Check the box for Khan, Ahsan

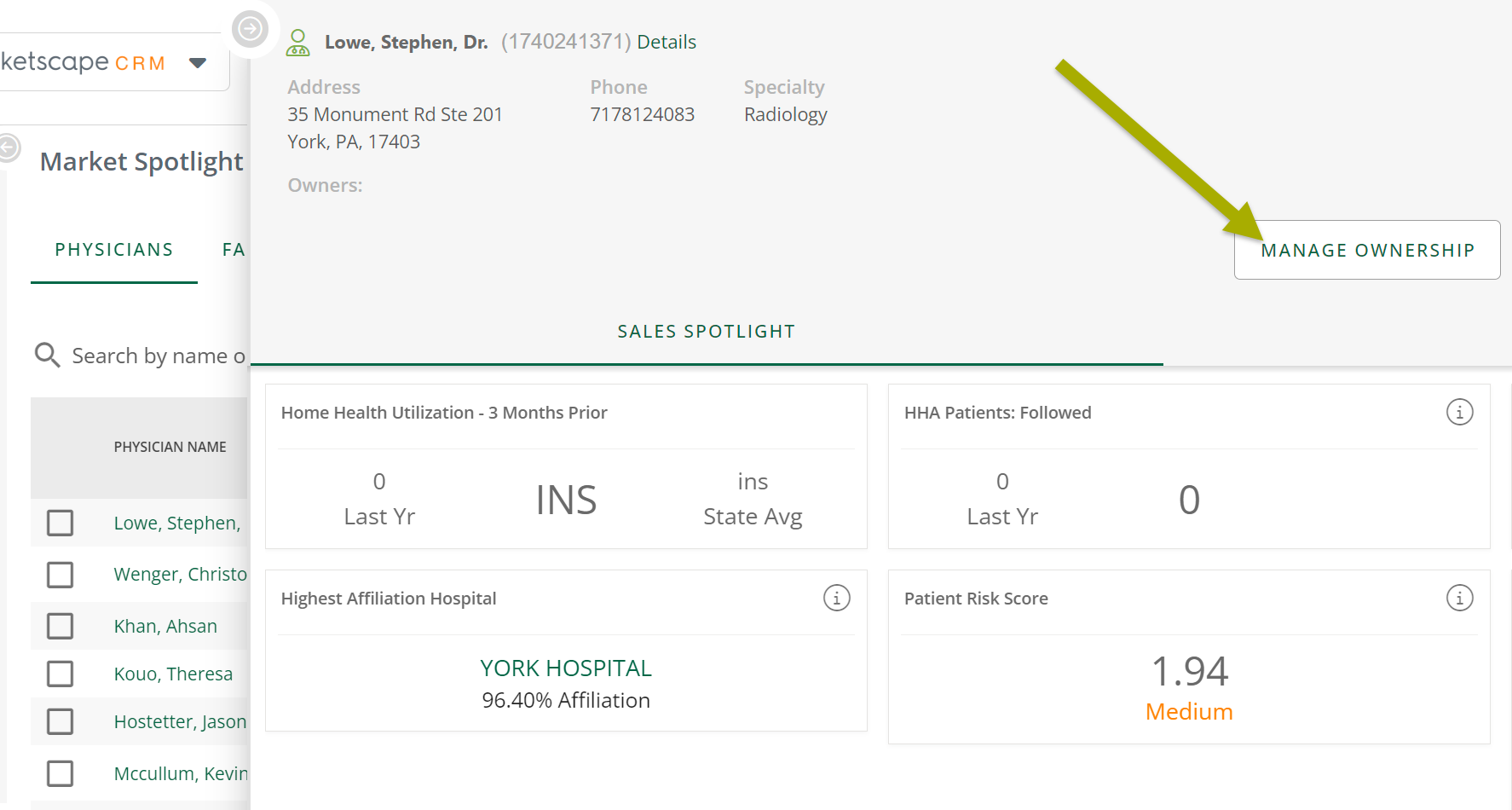(x=60, y=626)
